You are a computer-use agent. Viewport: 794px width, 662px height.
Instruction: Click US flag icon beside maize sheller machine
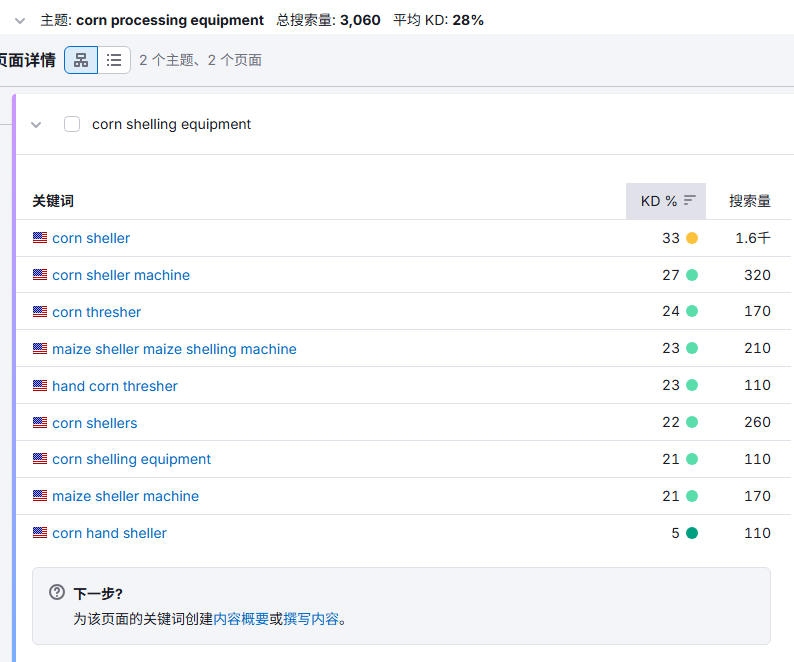pyautogui.click(x=40, y=495)
